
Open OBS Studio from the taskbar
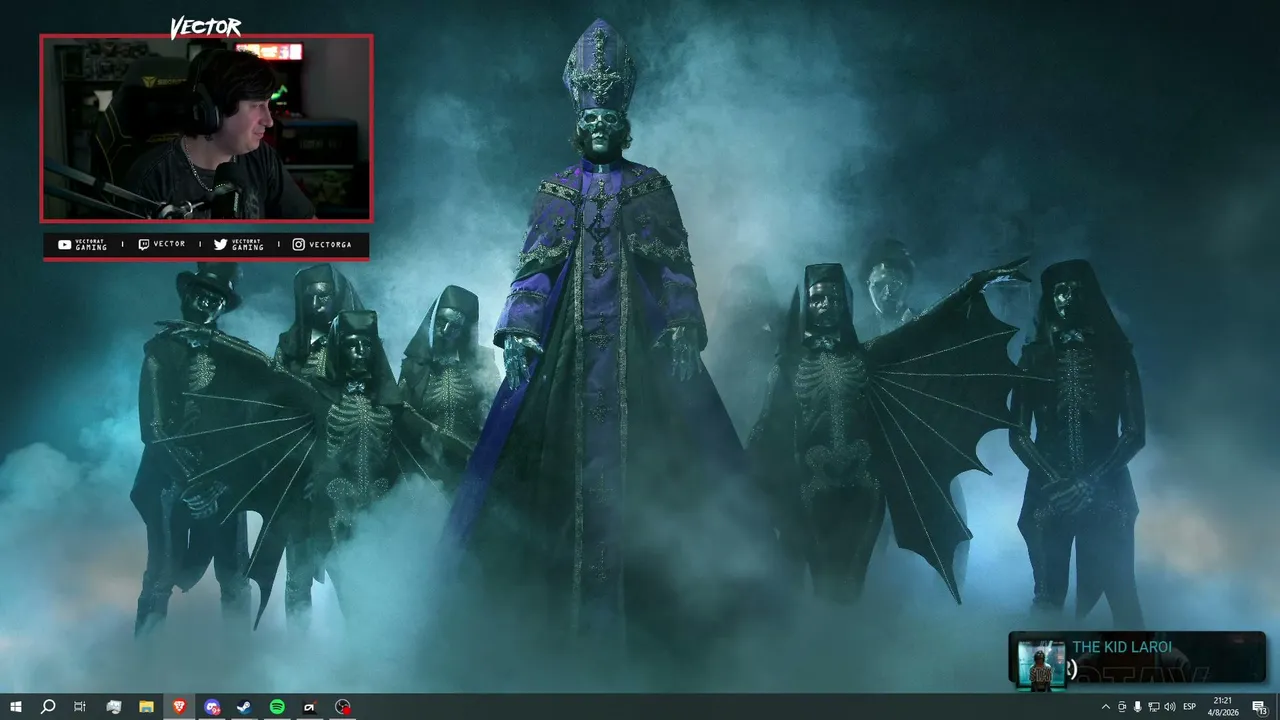(x=343, y=707)
